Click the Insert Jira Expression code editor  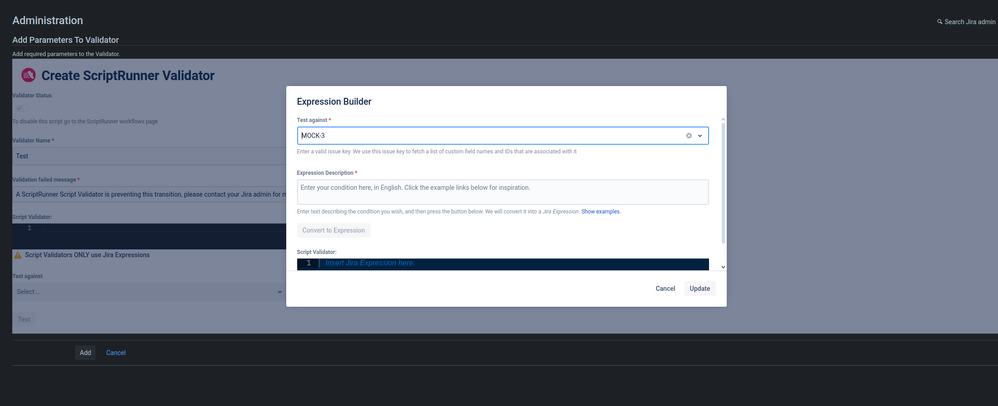tap(503, 263)
